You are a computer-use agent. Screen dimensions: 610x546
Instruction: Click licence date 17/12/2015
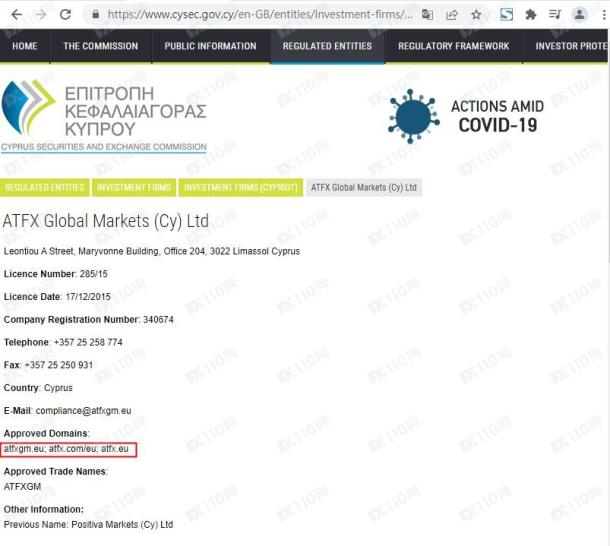tap(88, 297)
